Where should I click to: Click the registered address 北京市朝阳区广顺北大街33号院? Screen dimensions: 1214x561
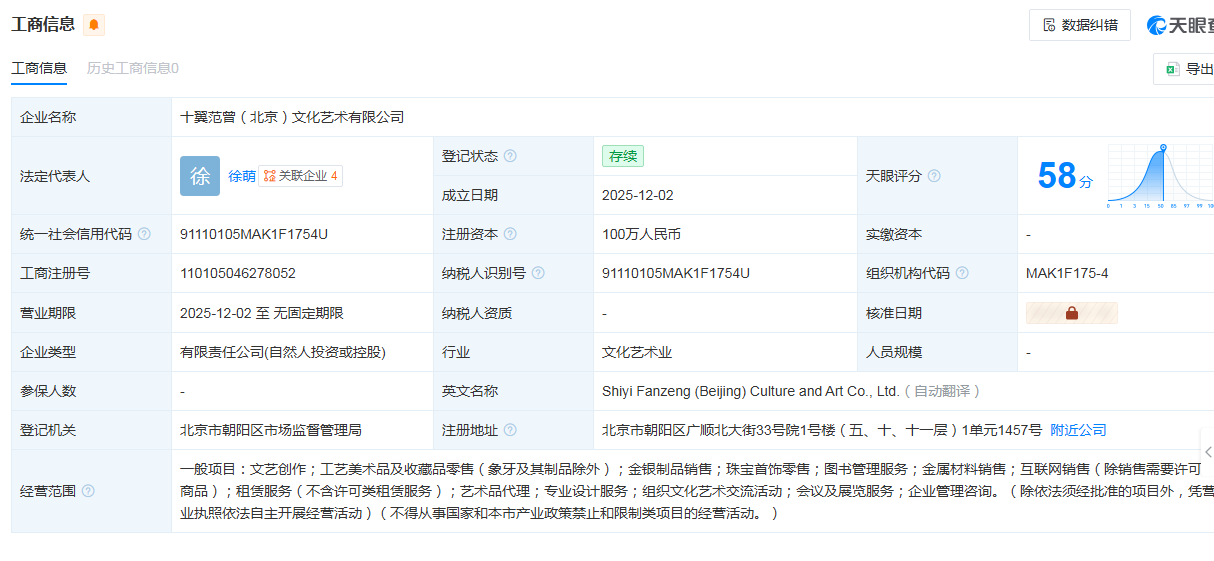click(x=822, y=430)
